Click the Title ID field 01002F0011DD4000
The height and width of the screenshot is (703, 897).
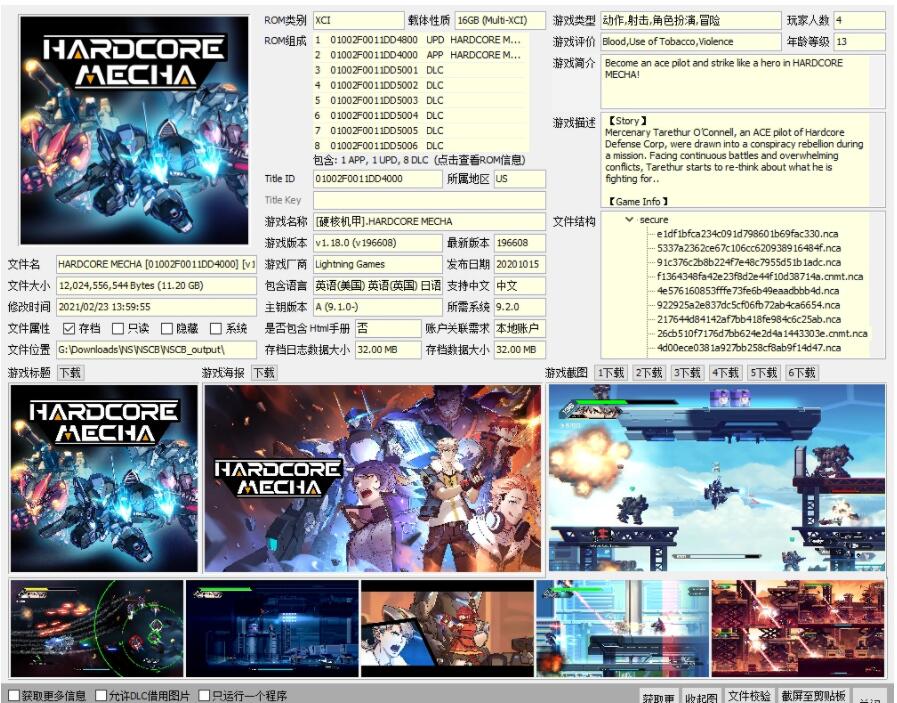pyautogui.click(x=378, y=178)
